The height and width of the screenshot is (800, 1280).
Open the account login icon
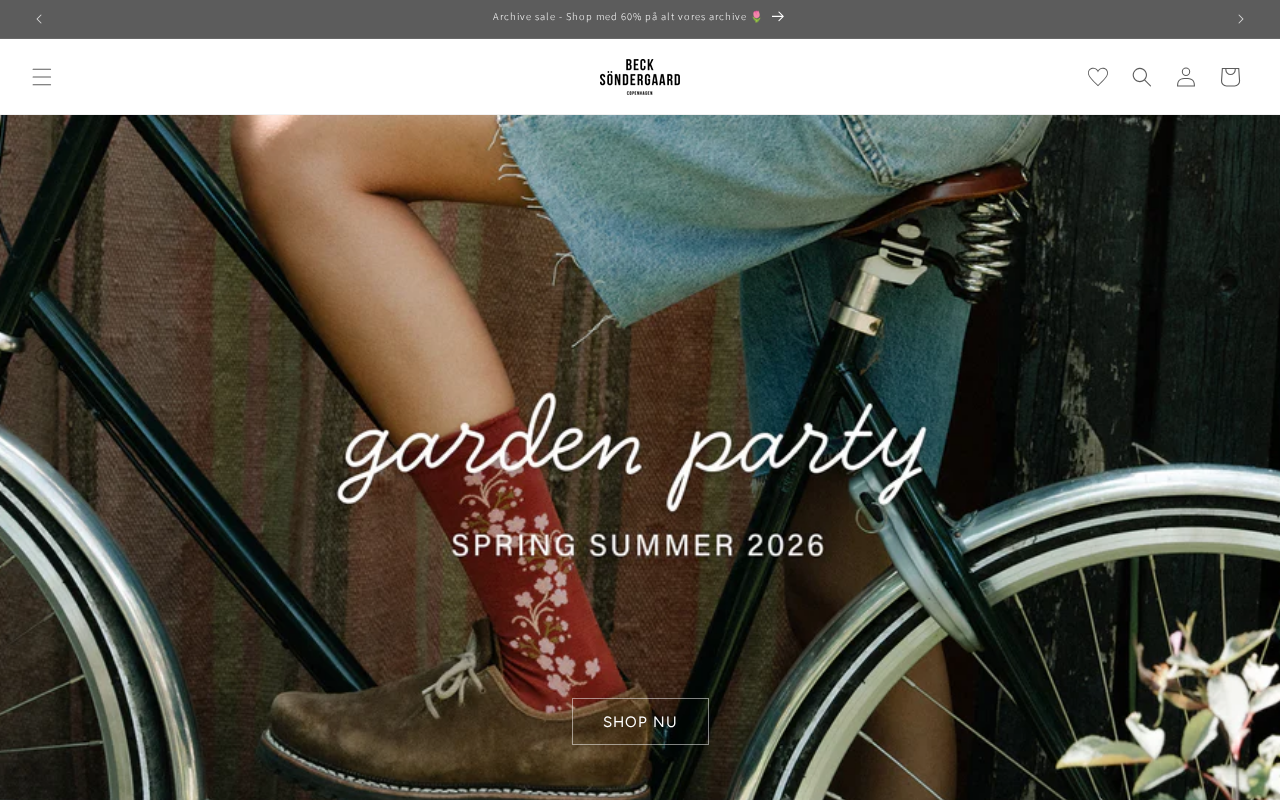1186,77
